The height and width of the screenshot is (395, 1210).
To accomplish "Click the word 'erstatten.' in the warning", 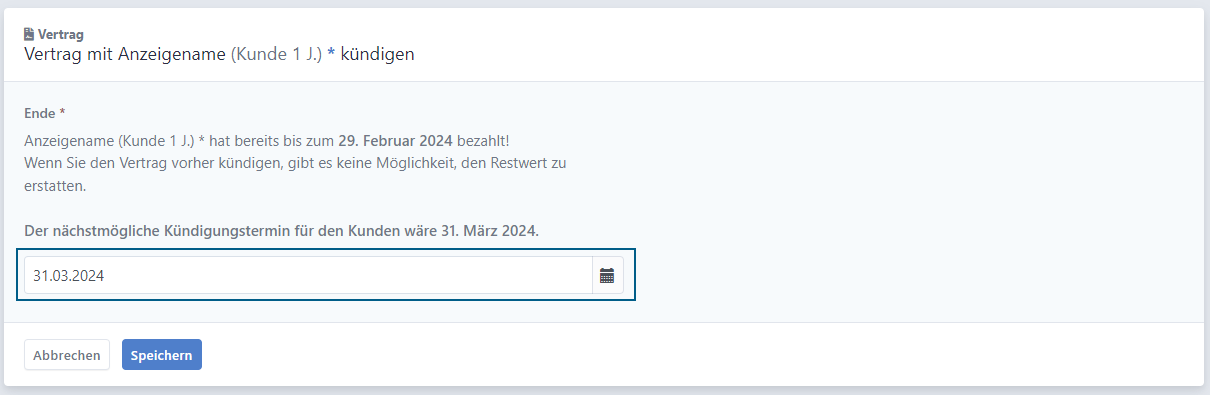I will click(x=55, y=186).
